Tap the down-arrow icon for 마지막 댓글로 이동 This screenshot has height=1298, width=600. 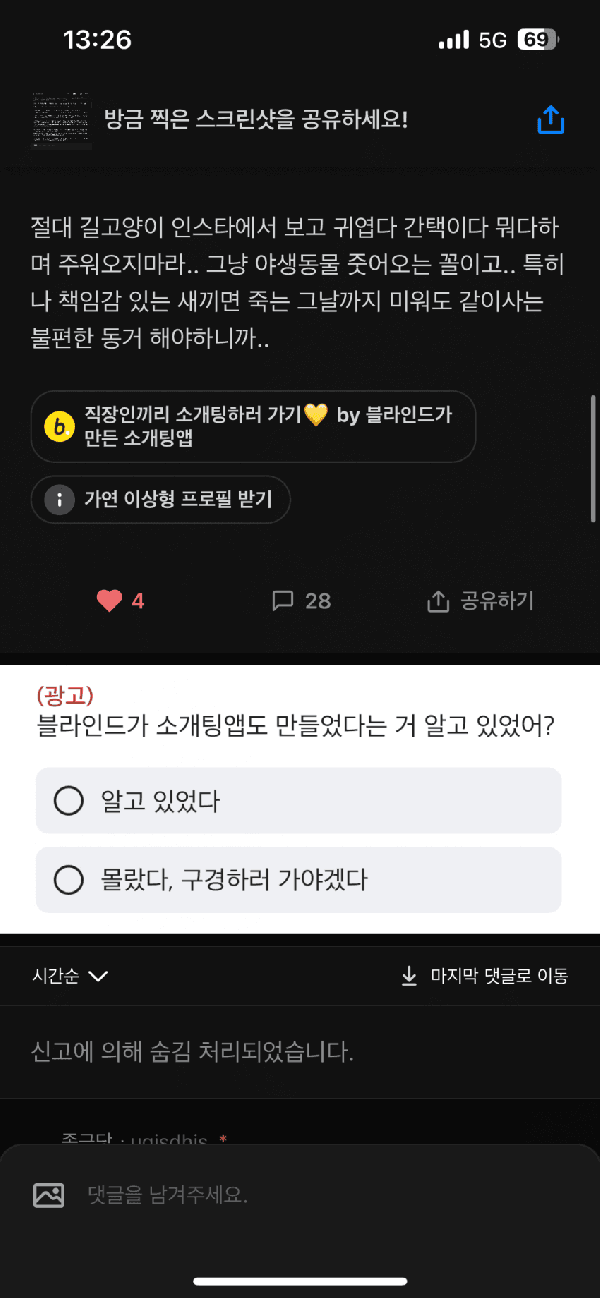pos(409,976)
